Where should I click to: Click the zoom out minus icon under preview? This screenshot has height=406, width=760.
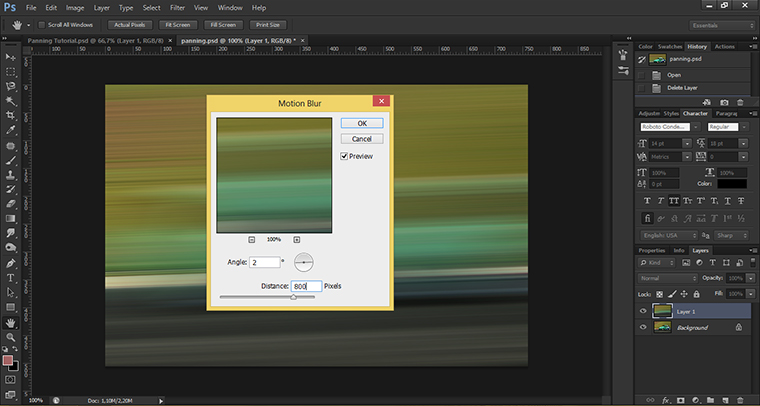point(251,240)
